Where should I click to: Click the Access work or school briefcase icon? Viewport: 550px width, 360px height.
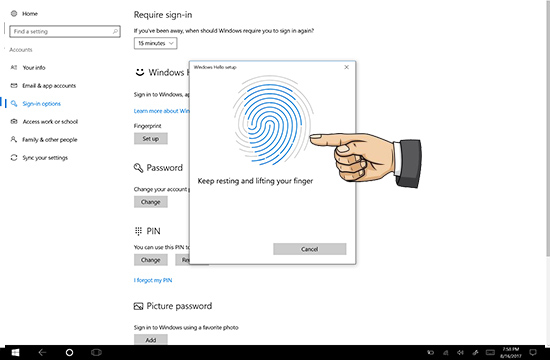click(14, 121)
